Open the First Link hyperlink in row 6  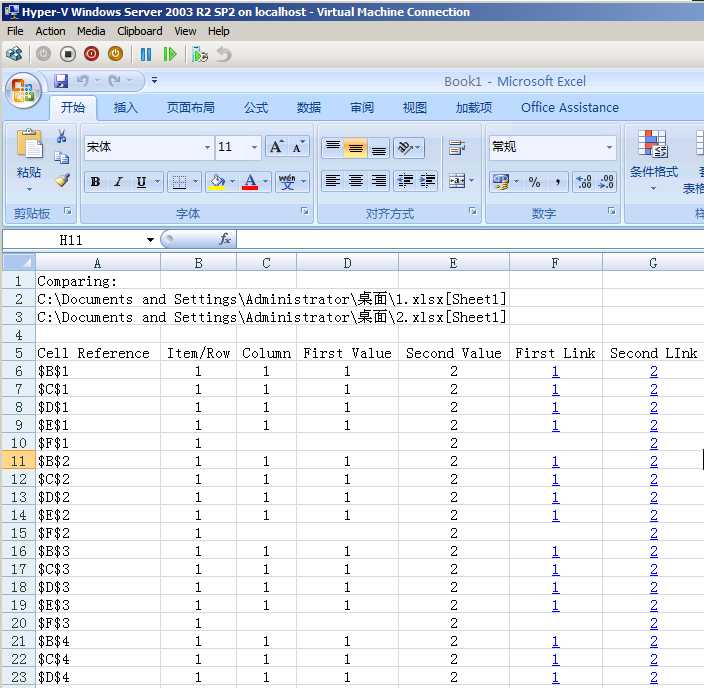pos(555,371)
